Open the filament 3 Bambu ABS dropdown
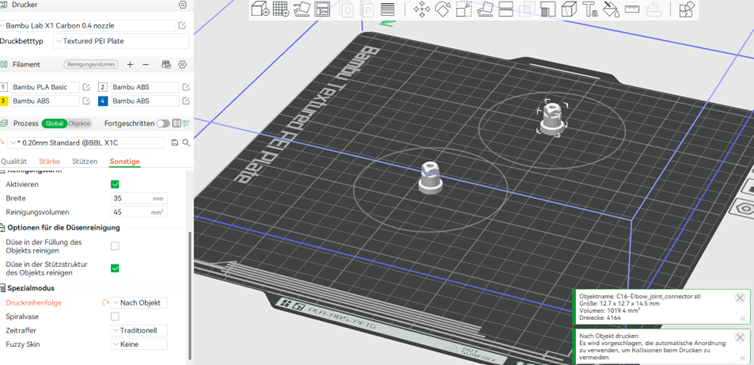The image size is (754, 365). pos(45,101)
